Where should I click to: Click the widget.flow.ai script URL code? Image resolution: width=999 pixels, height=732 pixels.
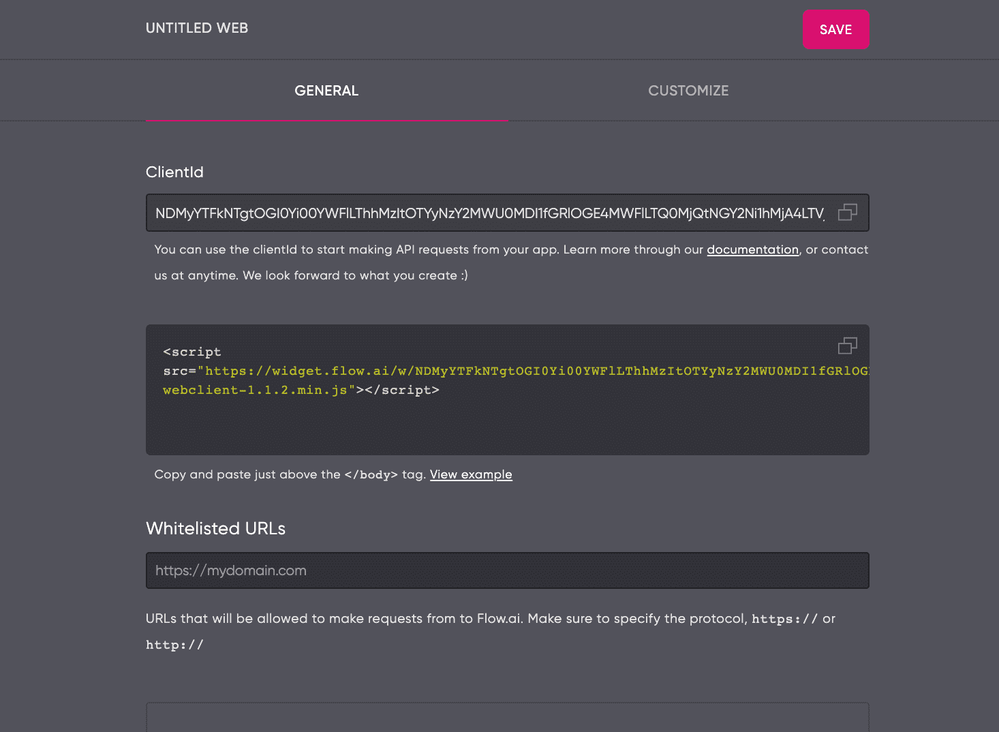(x=533, y=371)
